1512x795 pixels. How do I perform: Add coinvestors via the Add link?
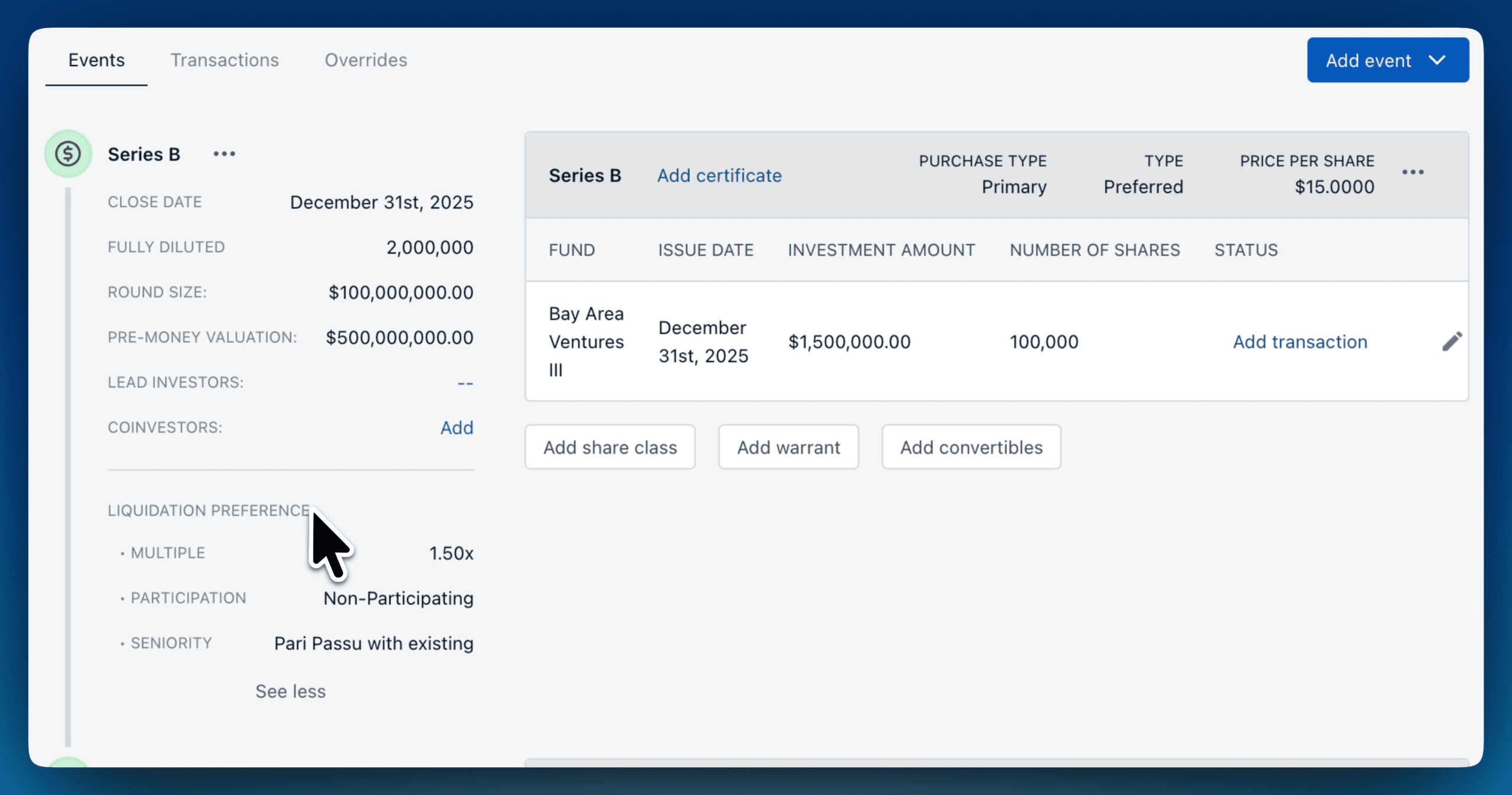click(x=457, y=428)
